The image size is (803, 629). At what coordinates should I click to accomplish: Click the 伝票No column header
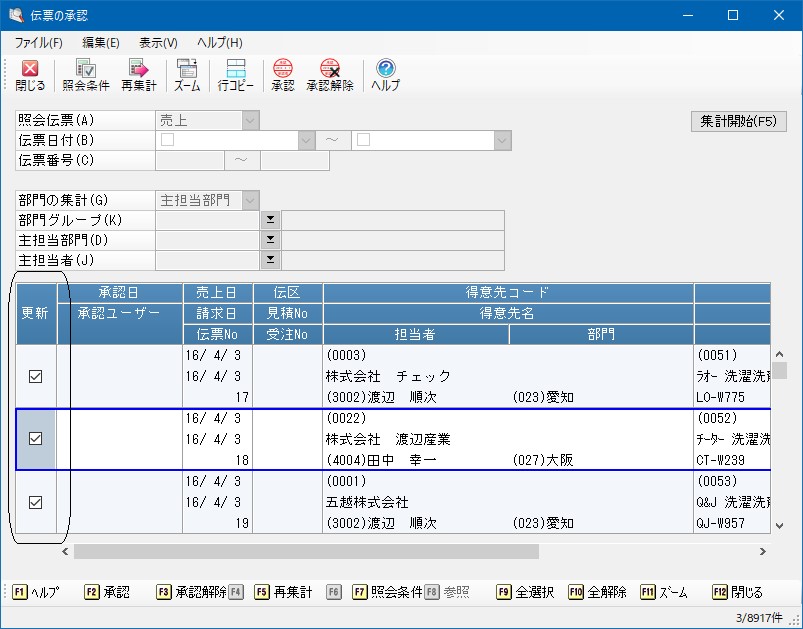[x=217, y=334]
